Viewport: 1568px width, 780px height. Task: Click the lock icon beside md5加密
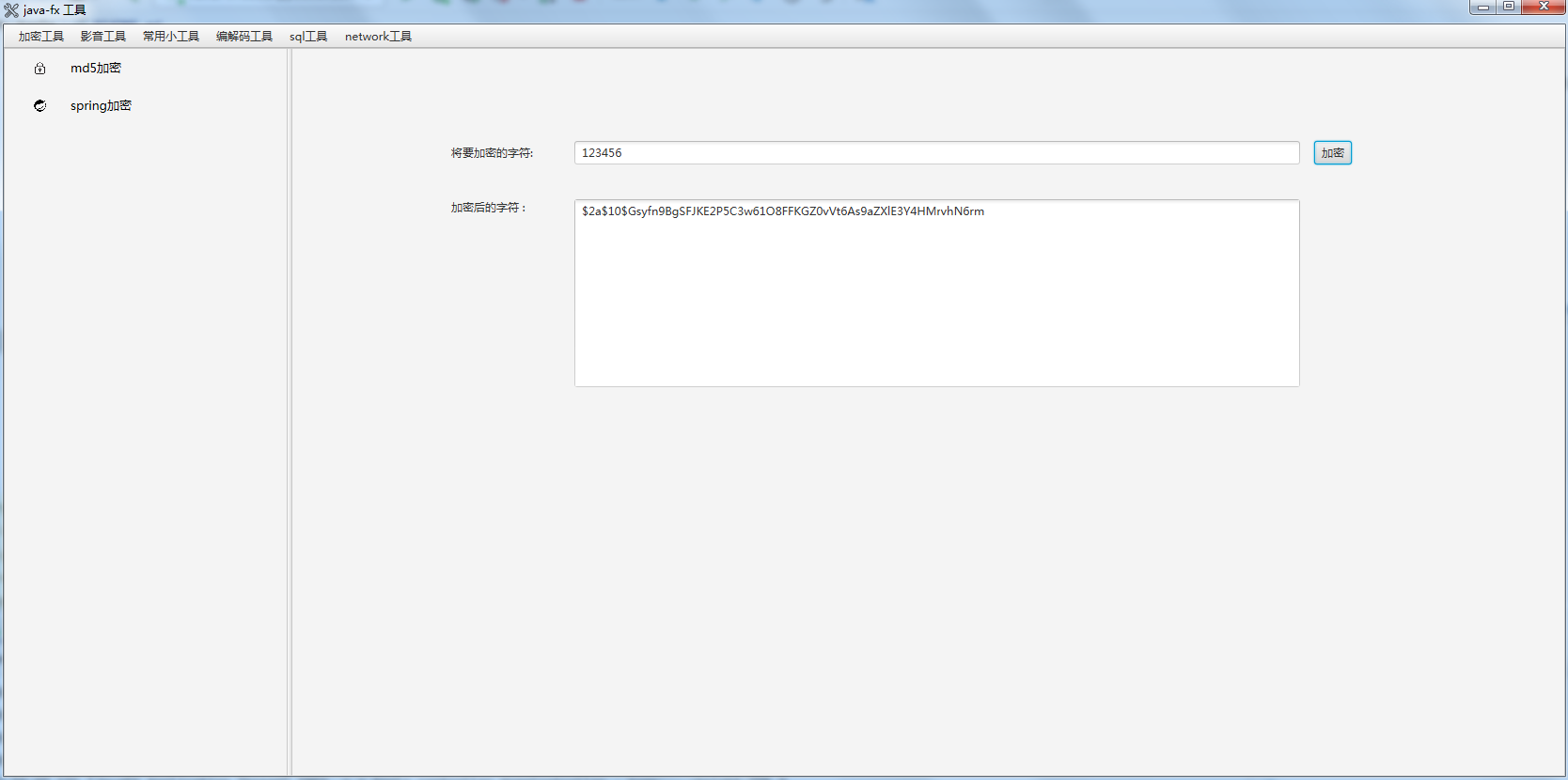tap(39, 69)
